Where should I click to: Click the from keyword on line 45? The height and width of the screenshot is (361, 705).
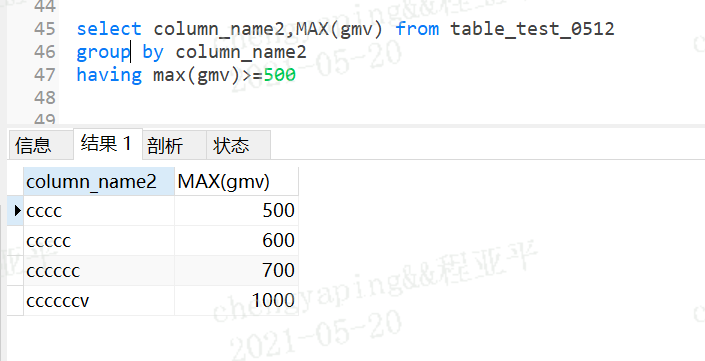[417, 29]
